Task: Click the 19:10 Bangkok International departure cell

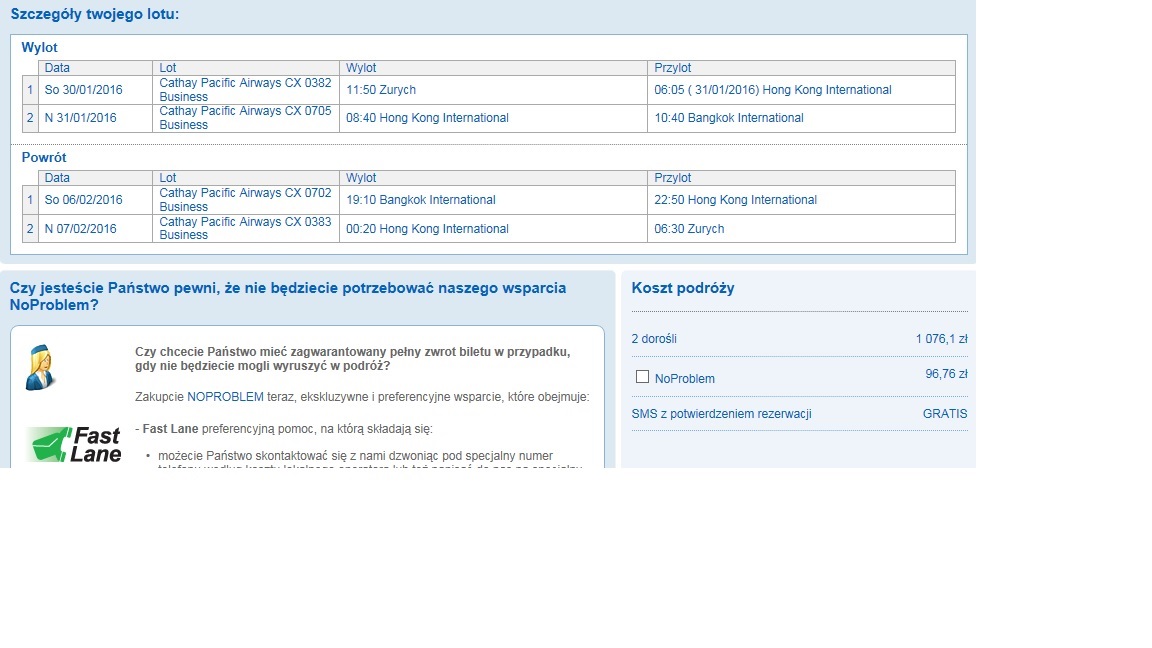Action: click(494, 200)
